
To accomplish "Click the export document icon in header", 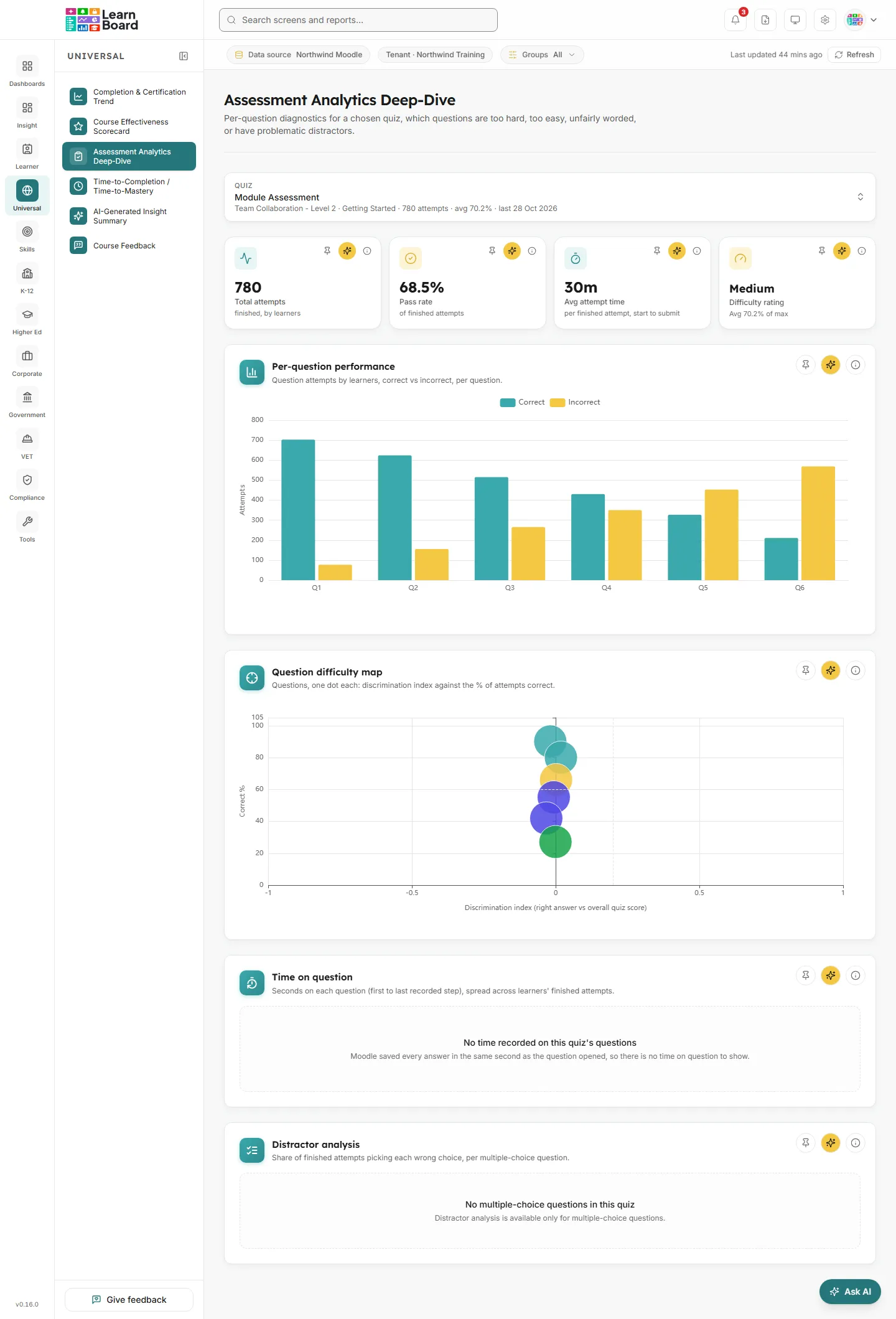I will click(x=765, y=20).
